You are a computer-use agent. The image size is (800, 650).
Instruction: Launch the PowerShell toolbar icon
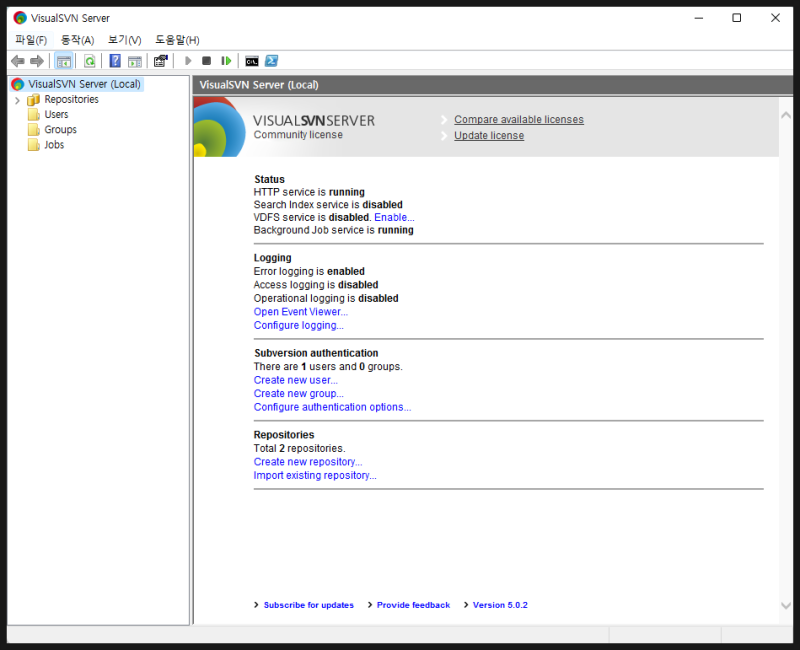point(271,61)
